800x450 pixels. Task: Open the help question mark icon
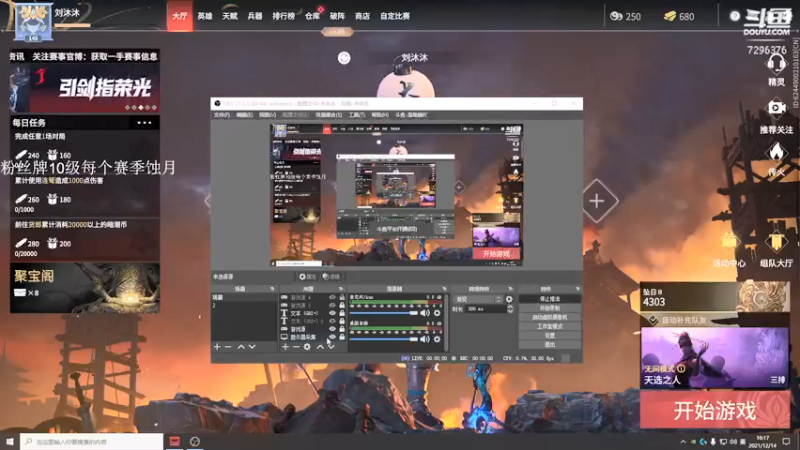click(x=735, y=16)
